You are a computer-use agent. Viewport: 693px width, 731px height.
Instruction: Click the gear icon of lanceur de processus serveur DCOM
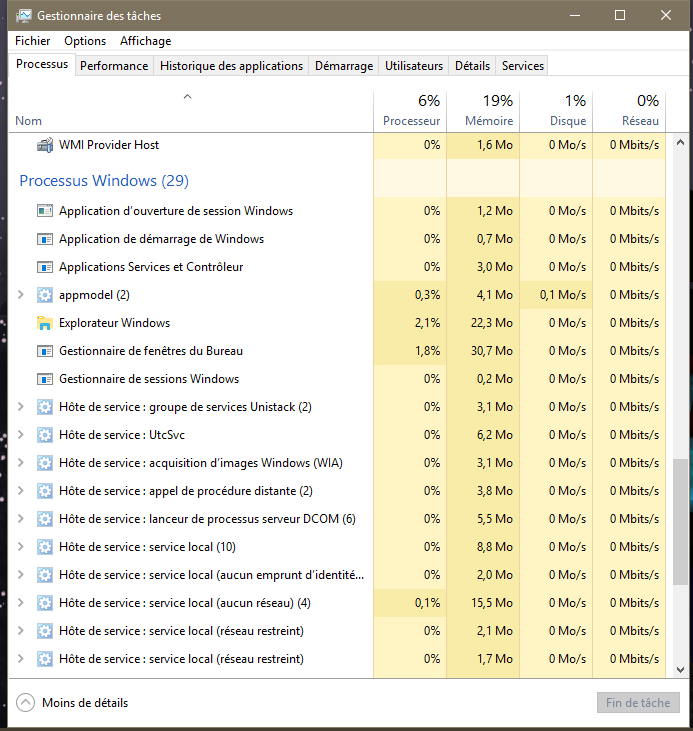[45, 519]
